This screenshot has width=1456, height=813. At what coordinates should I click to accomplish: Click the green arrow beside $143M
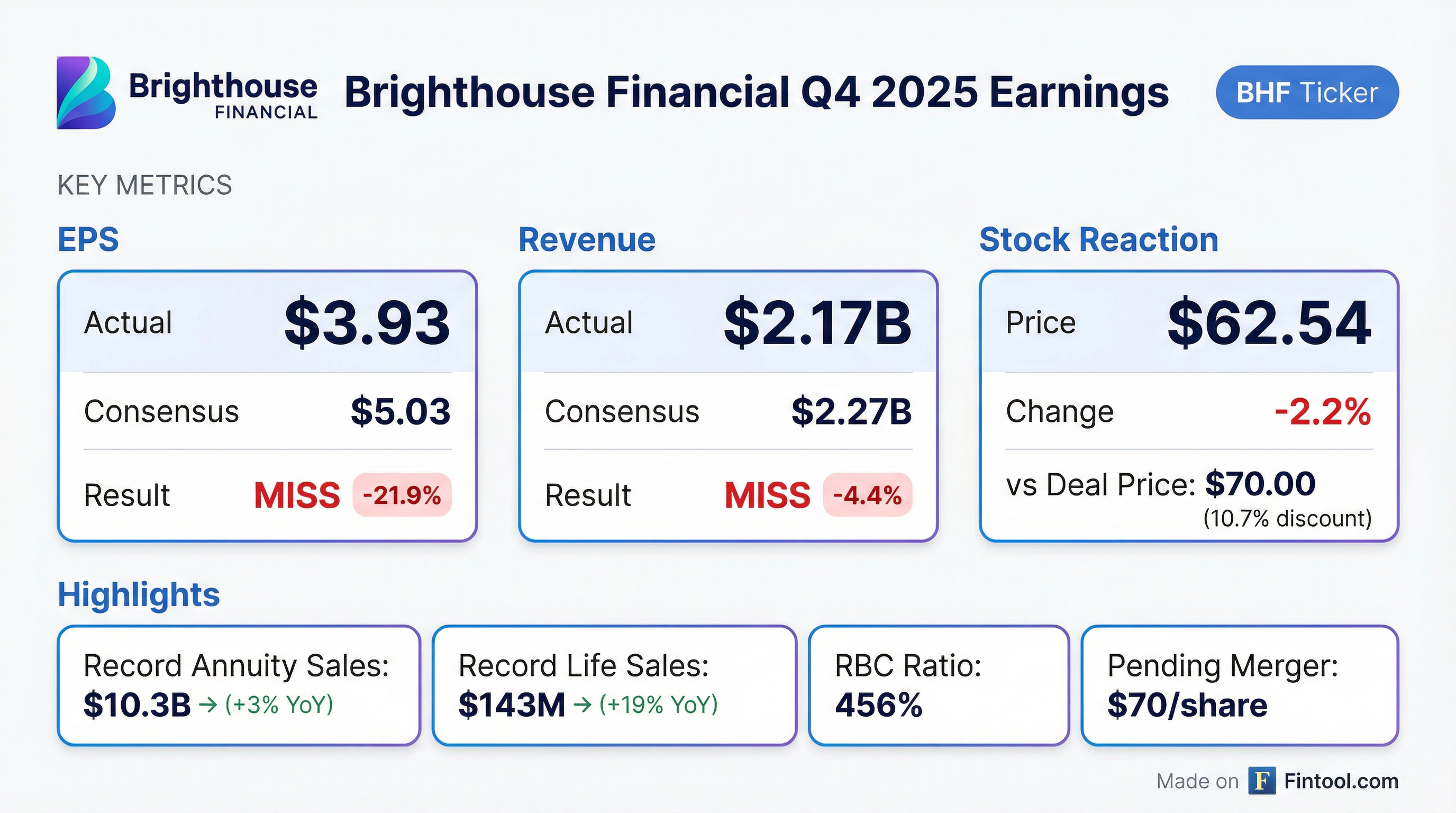582,705
